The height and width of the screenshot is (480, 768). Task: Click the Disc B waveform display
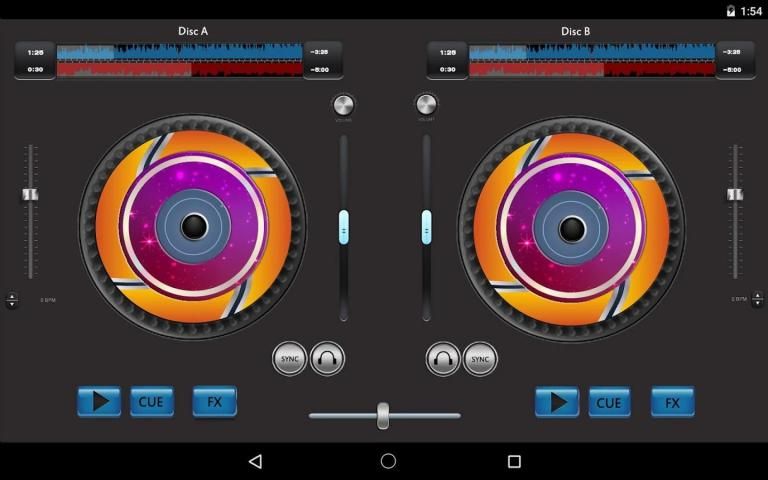click(592, 60)
